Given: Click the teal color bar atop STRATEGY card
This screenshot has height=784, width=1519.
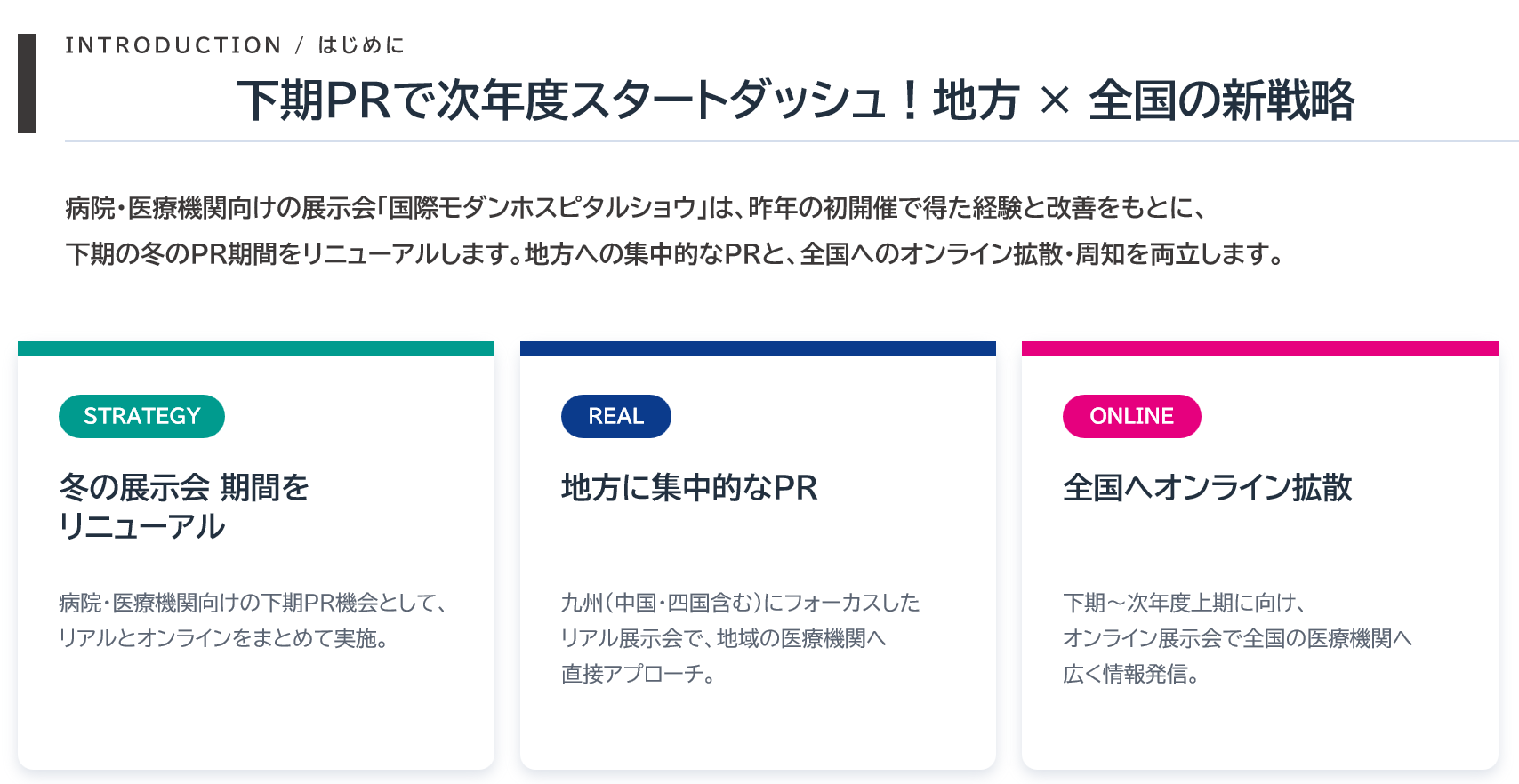Looking at the screenshot, I should (256, 348).
